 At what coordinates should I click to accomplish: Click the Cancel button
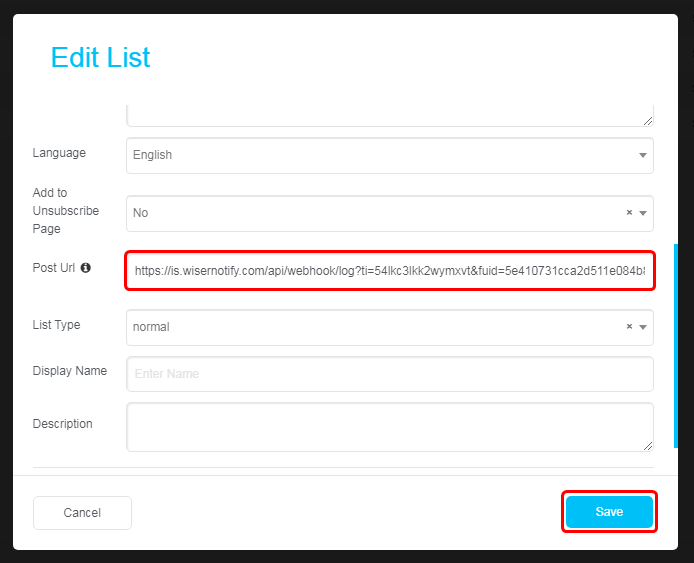pos(82,513)
